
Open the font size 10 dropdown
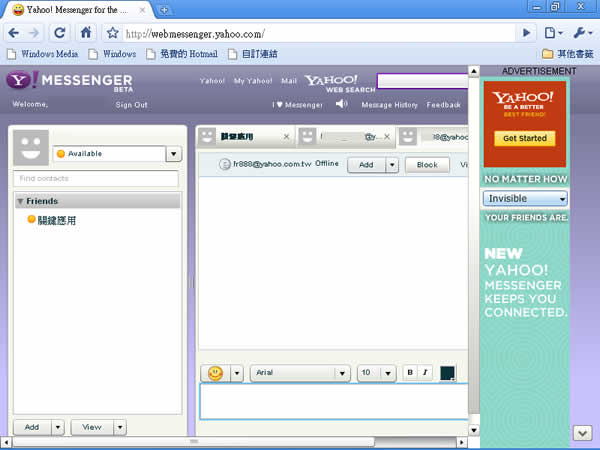click(377, 373)
